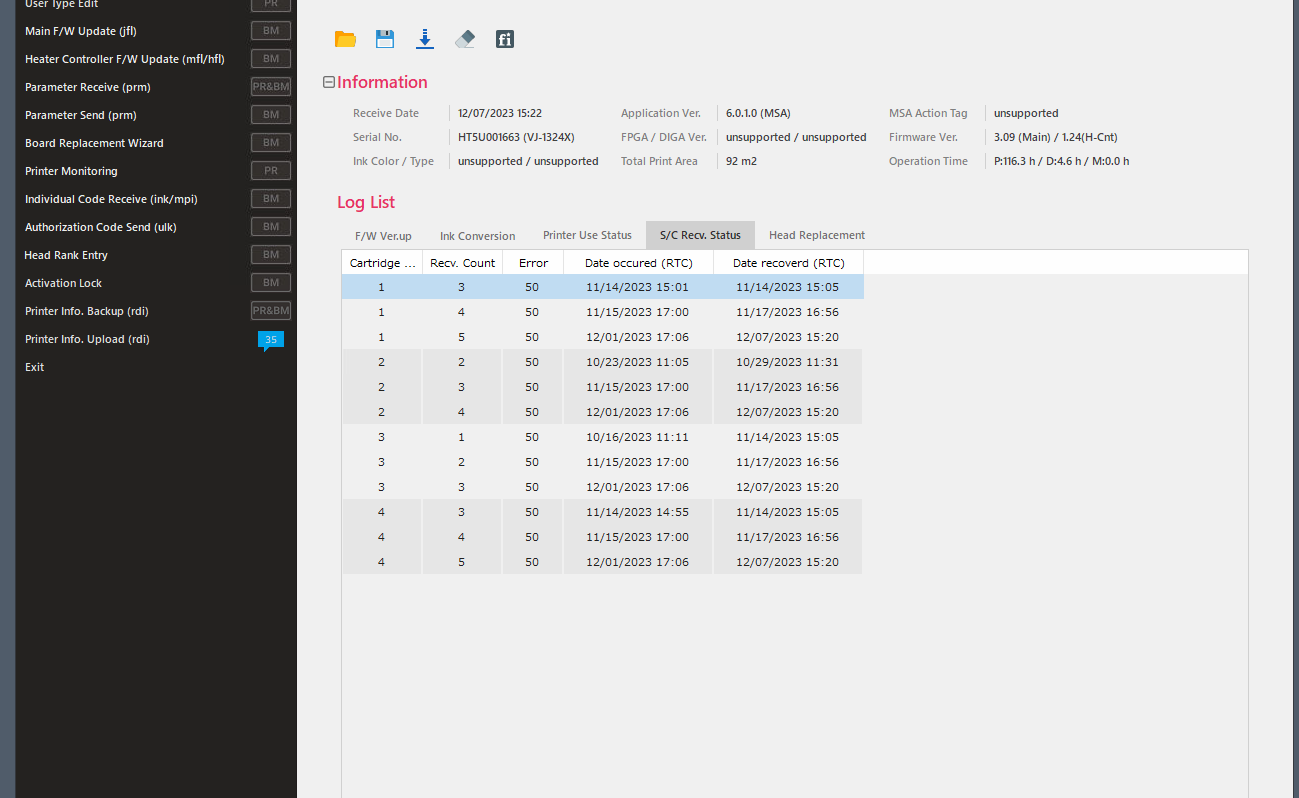1299x798 pixels.
Task: Select the row for cartridge 1, recv. count 5
Action: [602, 337]
